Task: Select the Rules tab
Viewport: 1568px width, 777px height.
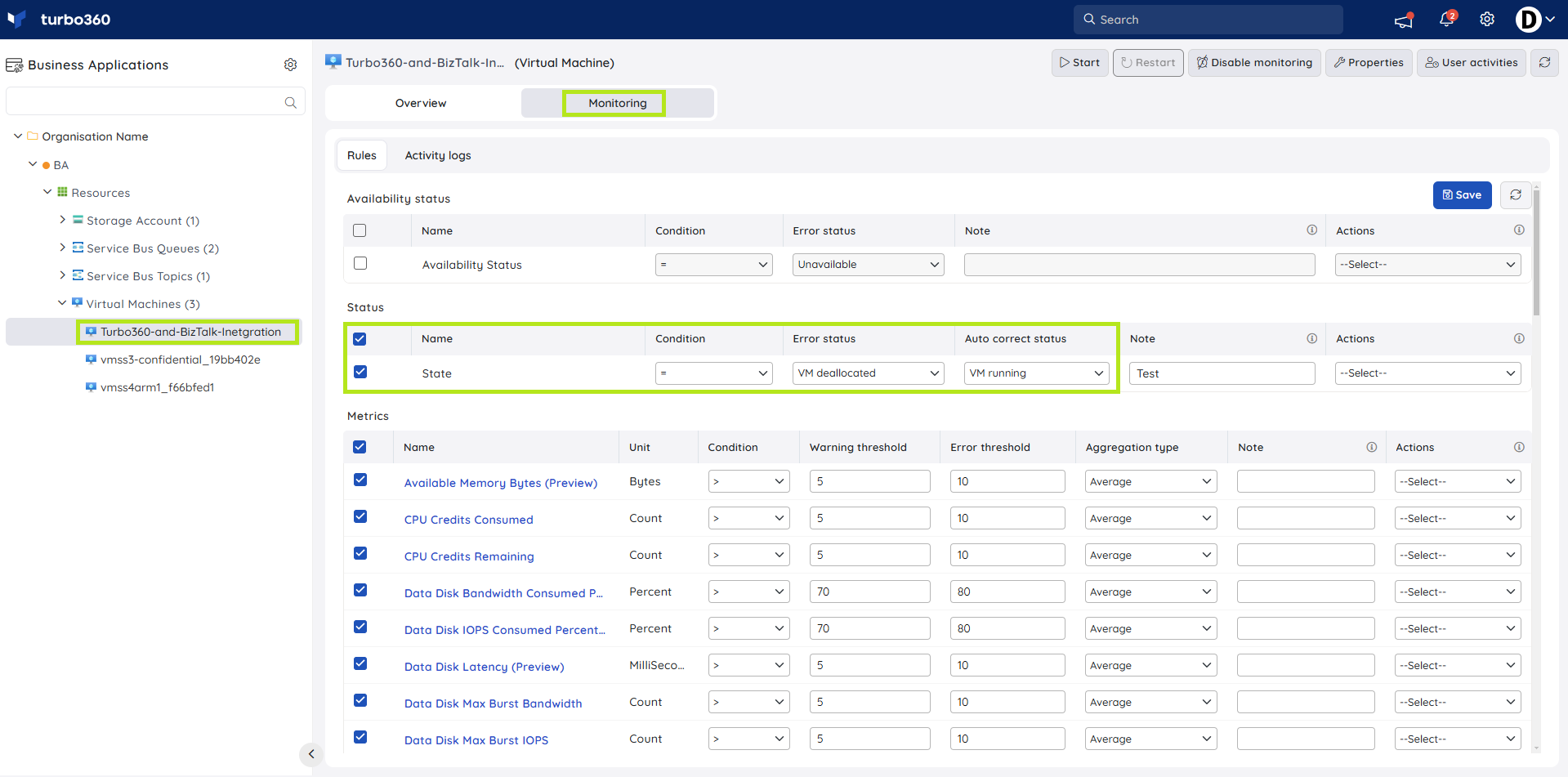Action: [362, 155]
